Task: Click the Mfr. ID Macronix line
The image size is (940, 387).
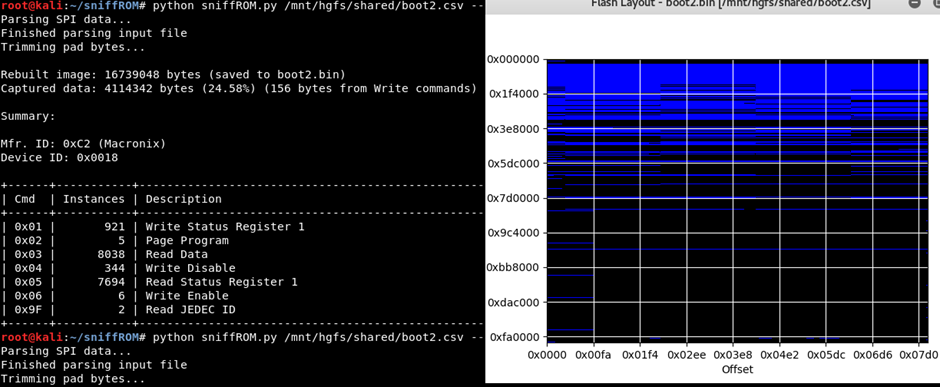Action: coord(83,144)
